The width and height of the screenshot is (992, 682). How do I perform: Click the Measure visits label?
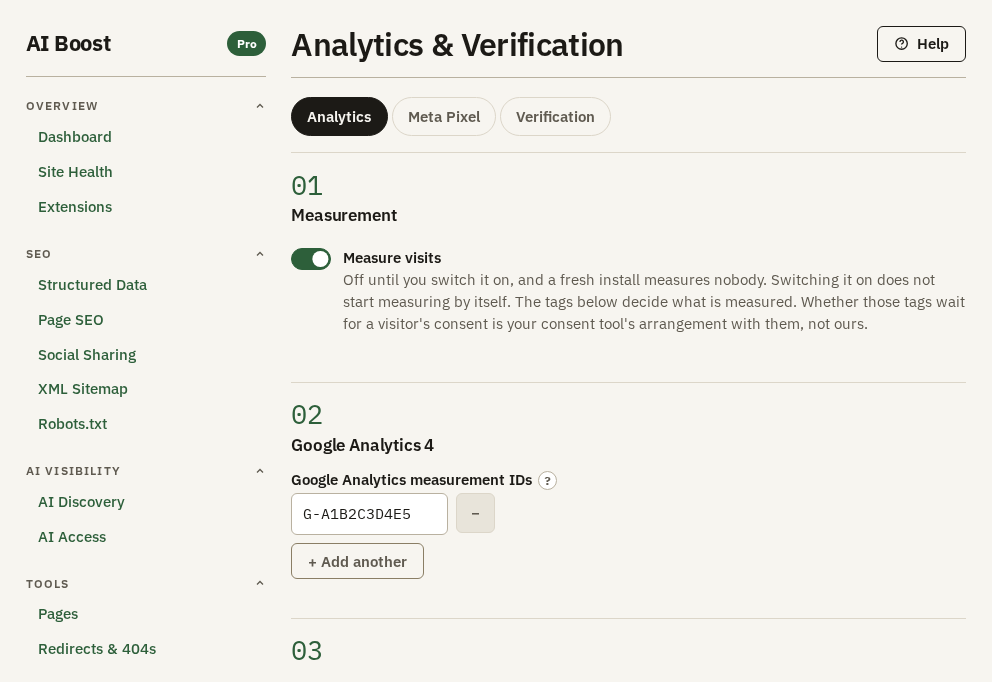[x=392, y=258]
